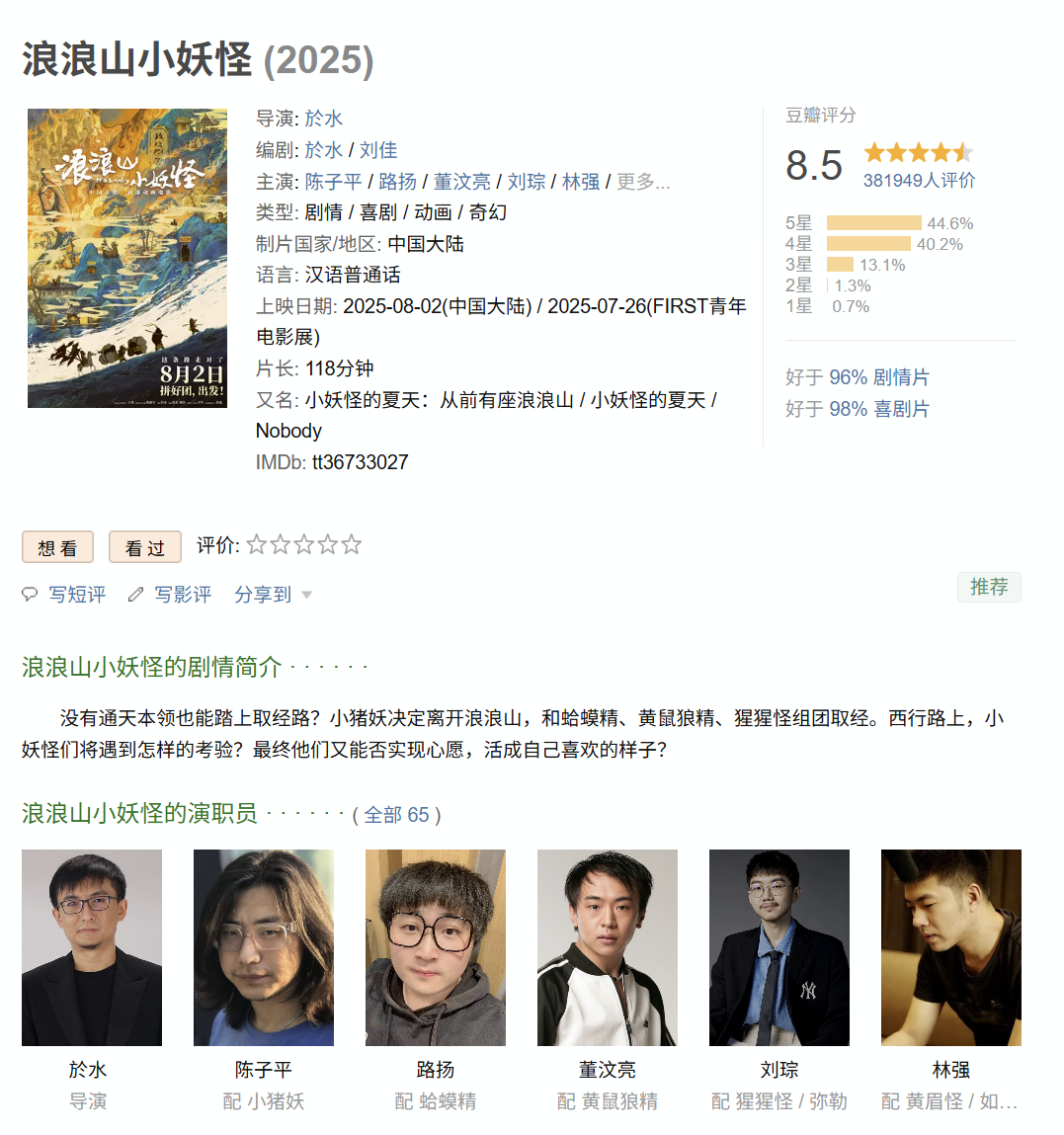Click the 5星 rating percentage bar
The height and width of the screenshot is (1135, 1064).
pos(873,223)
